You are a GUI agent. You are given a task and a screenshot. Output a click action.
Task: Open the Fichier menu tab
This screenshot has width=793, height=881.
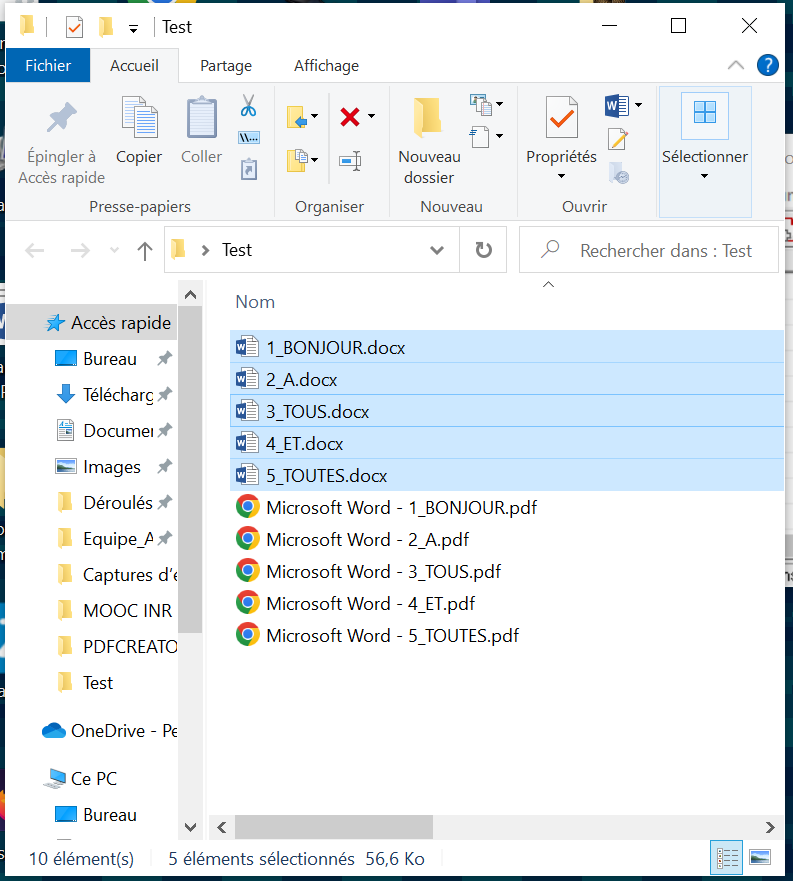[48, 65]
